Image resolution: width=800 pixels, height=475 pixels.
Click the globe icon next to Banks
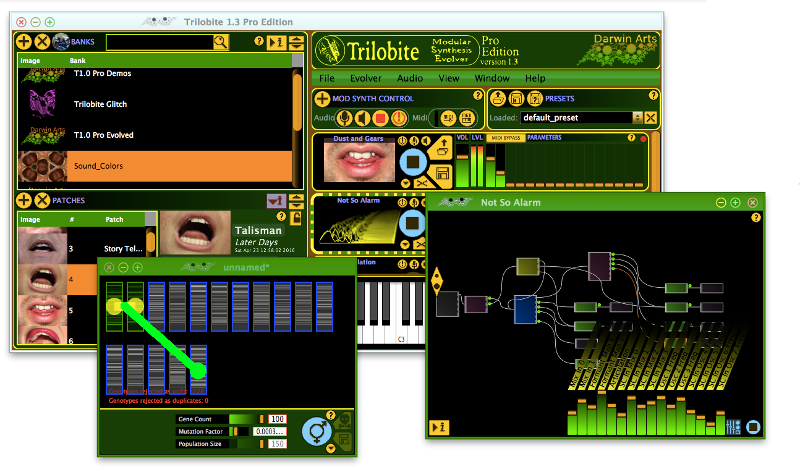coord(61,42)
